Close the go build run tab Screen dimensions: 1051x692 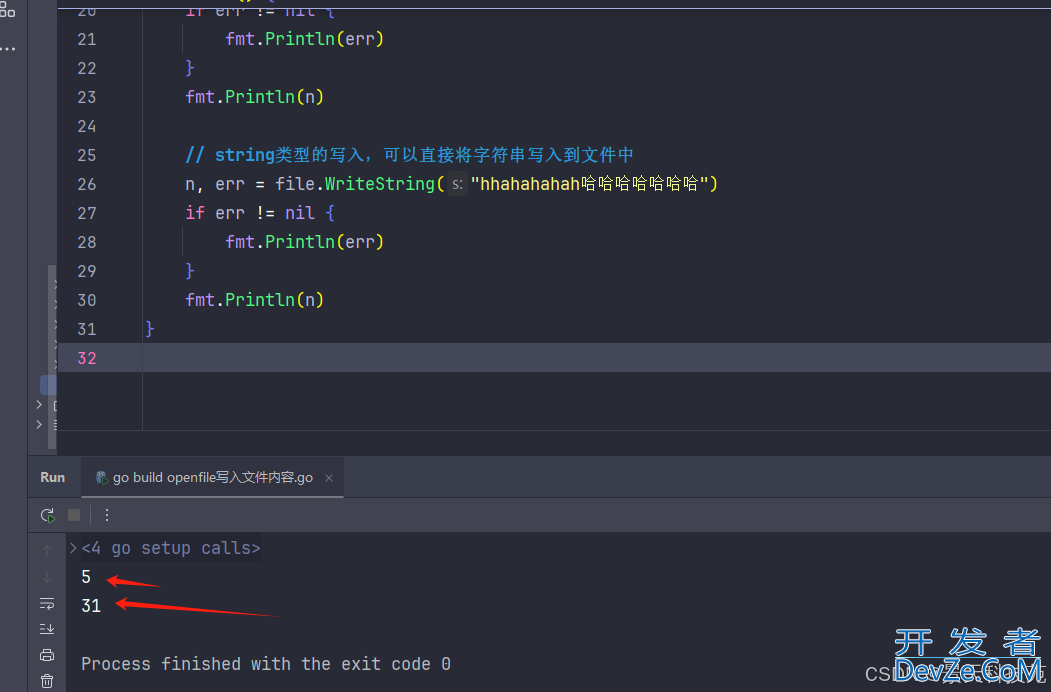pos(328,478)
